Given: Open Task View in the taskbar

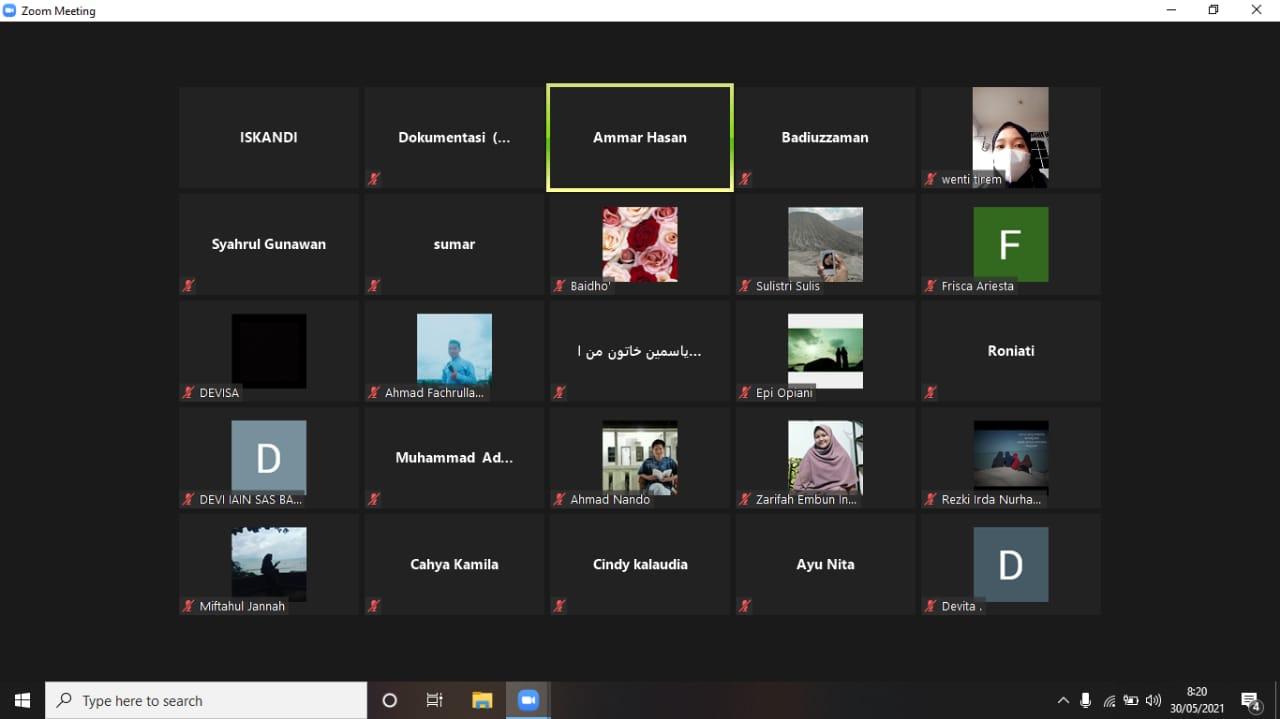Looking at the screenshot, I should tap(435, 700).
